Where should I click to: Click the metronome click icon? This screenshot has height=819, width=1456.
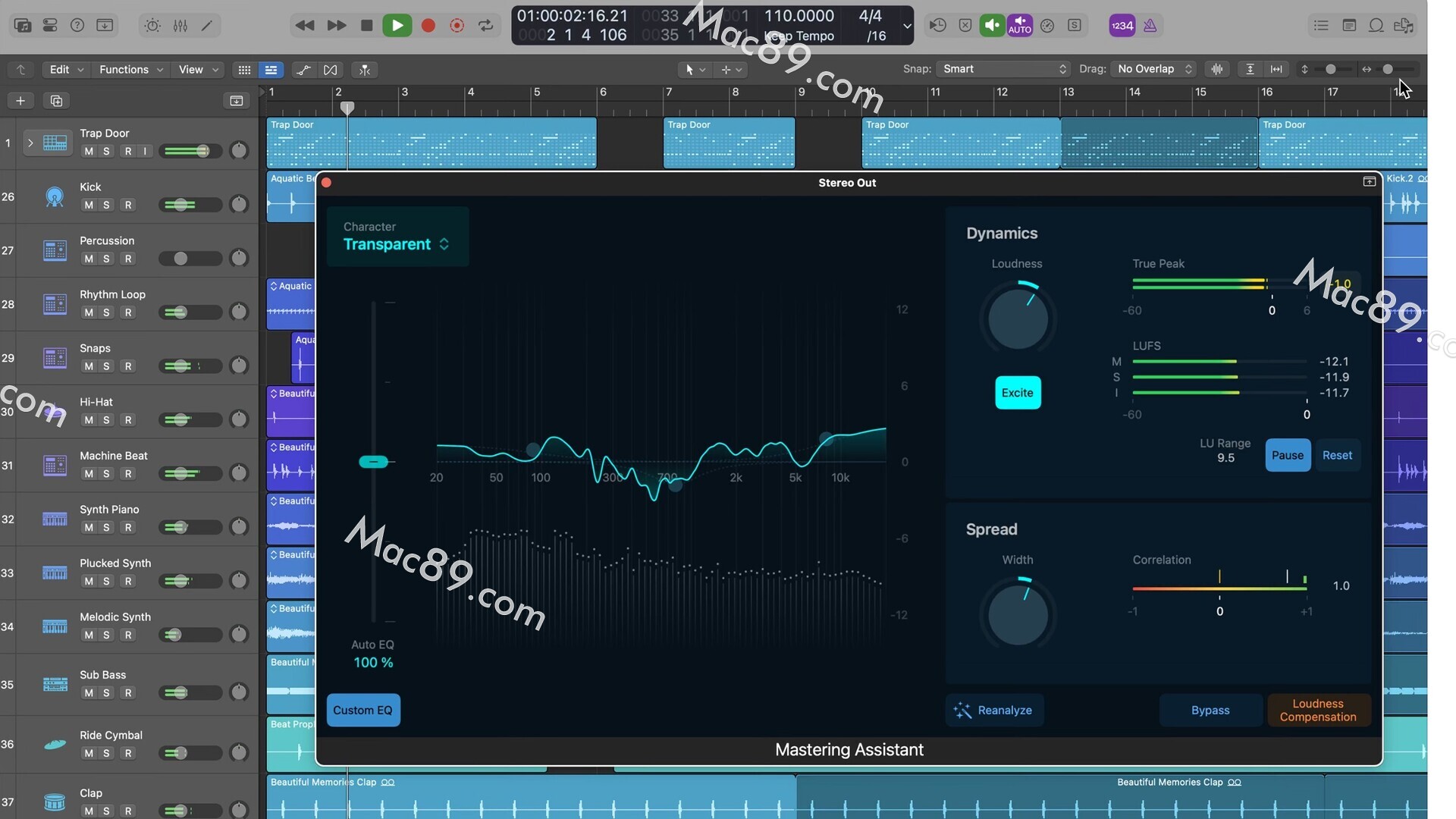pos(1150,26)
